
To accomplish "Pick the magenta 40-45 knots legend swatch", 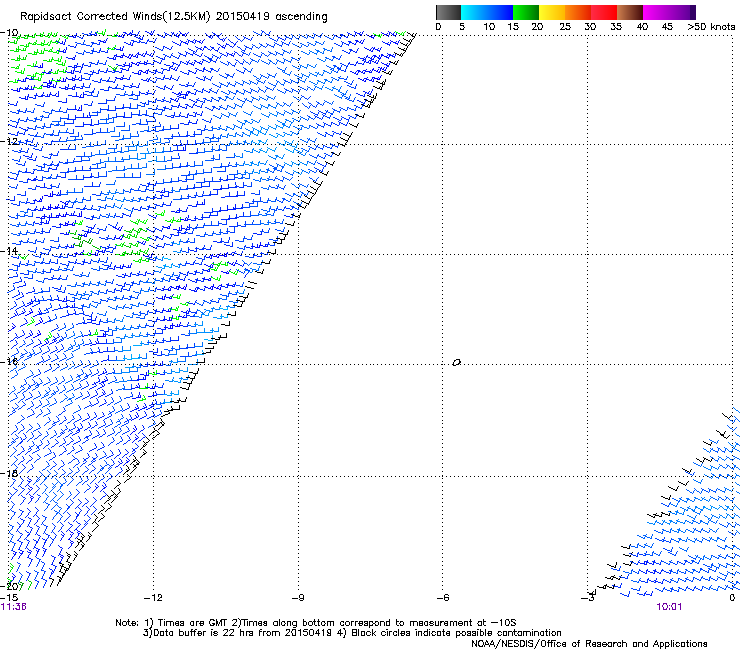I will (656, 12).
